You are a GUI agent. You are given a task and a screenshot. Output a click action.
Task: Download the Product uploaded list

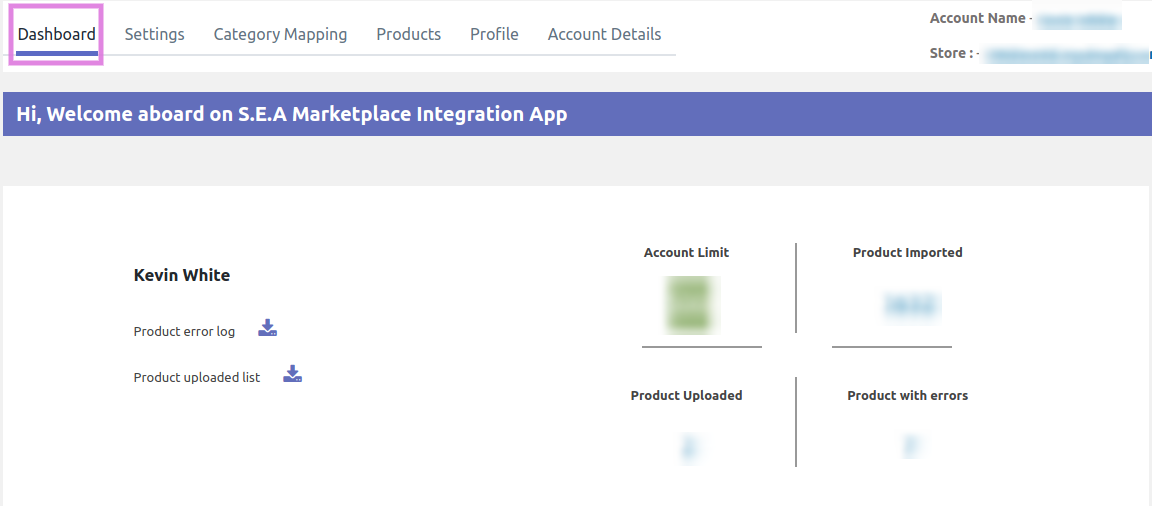click(x=292, y=374)
